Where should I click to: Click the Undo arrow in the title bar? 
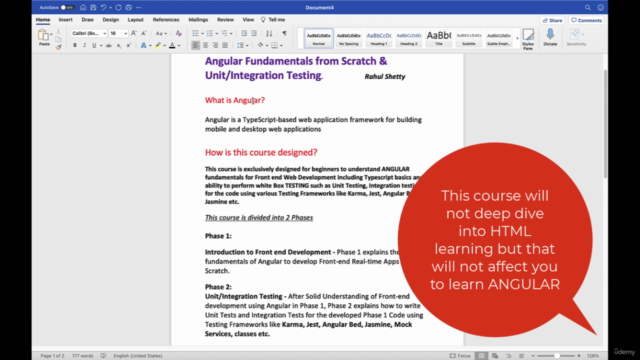tap(104, 7)
